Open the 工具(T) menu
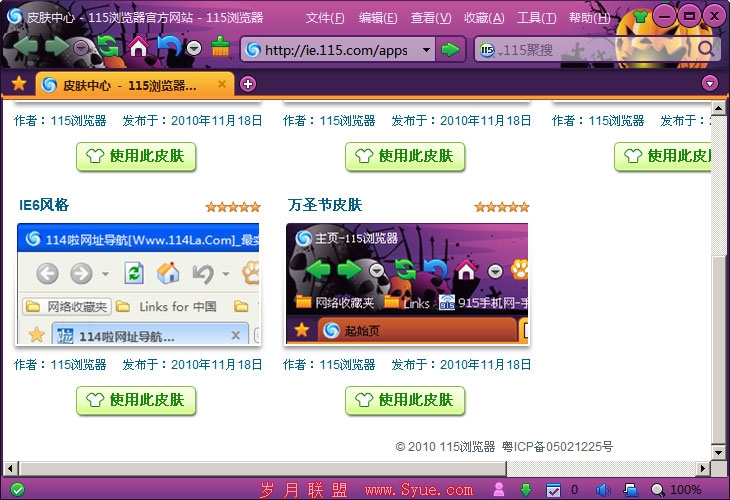 coord(537,18)
